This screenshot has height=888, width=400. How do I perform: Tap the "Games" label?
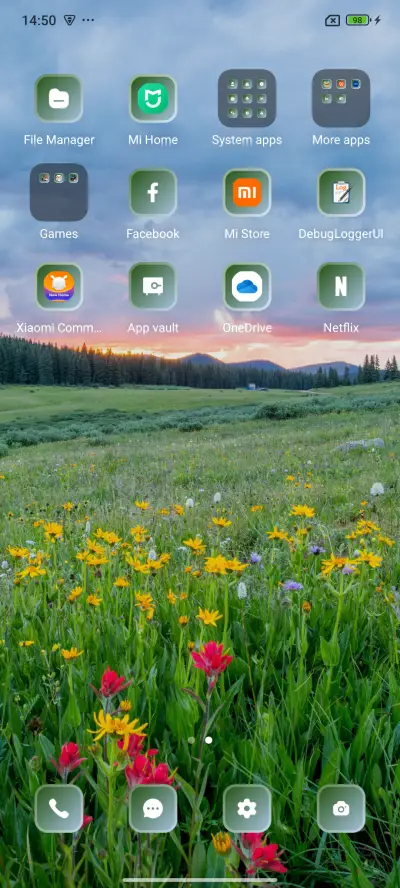[59, 234]
